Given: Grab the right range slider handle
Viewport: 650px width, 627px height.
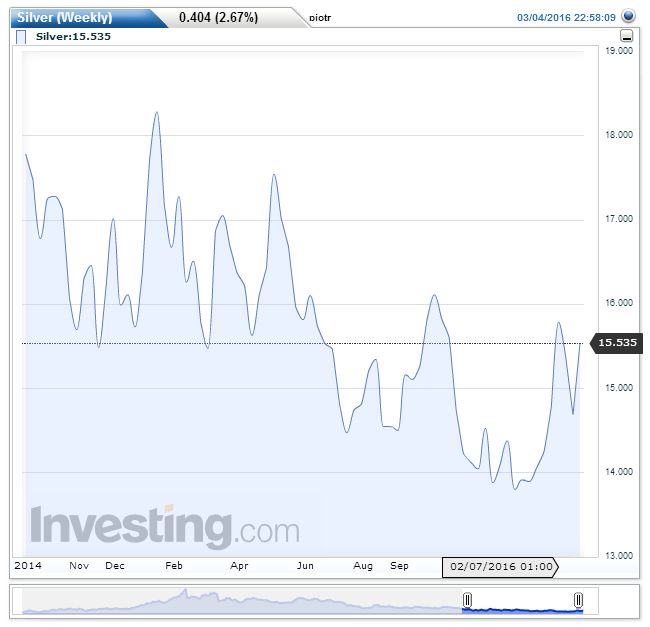Looking at the screenshot, I should tap(578, 600).
